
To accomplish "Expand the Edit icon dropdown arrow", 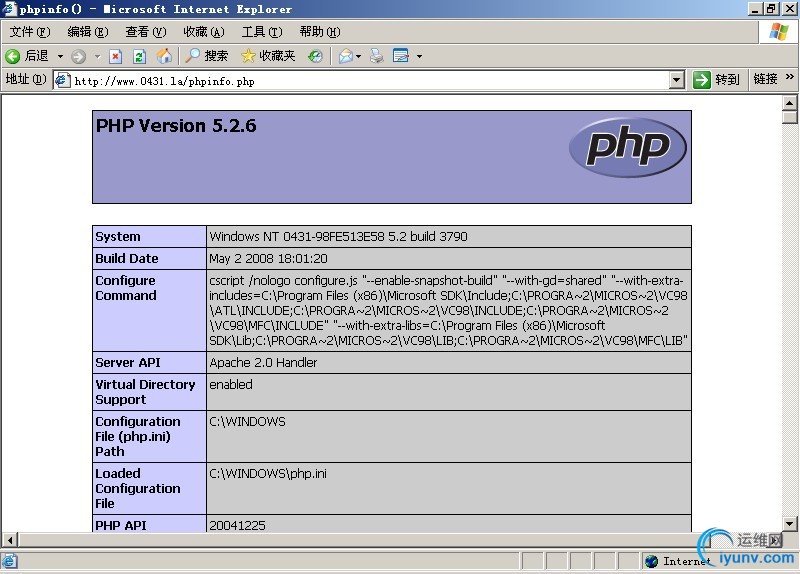I will tap(419, 56).
